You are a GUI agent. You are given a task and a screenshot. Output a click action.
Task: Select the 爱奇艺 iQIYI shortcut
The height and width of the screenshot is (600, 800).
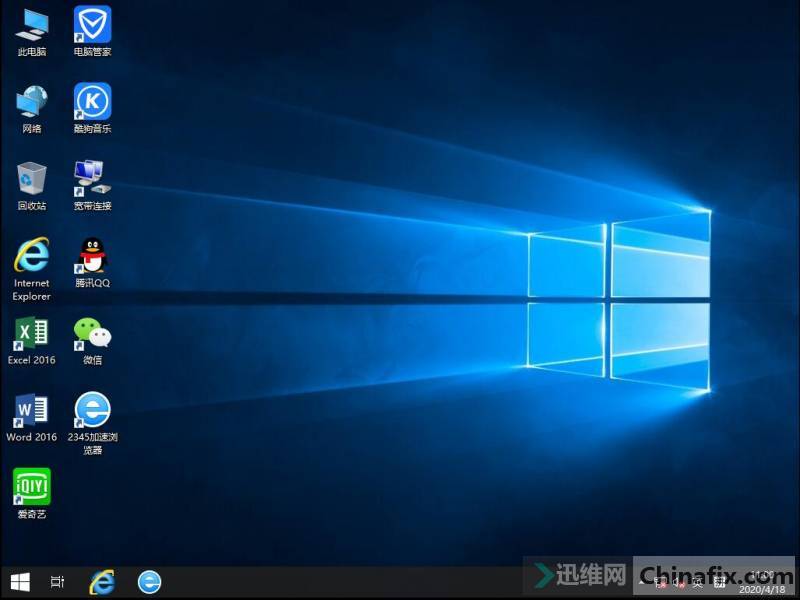(32, 494)
